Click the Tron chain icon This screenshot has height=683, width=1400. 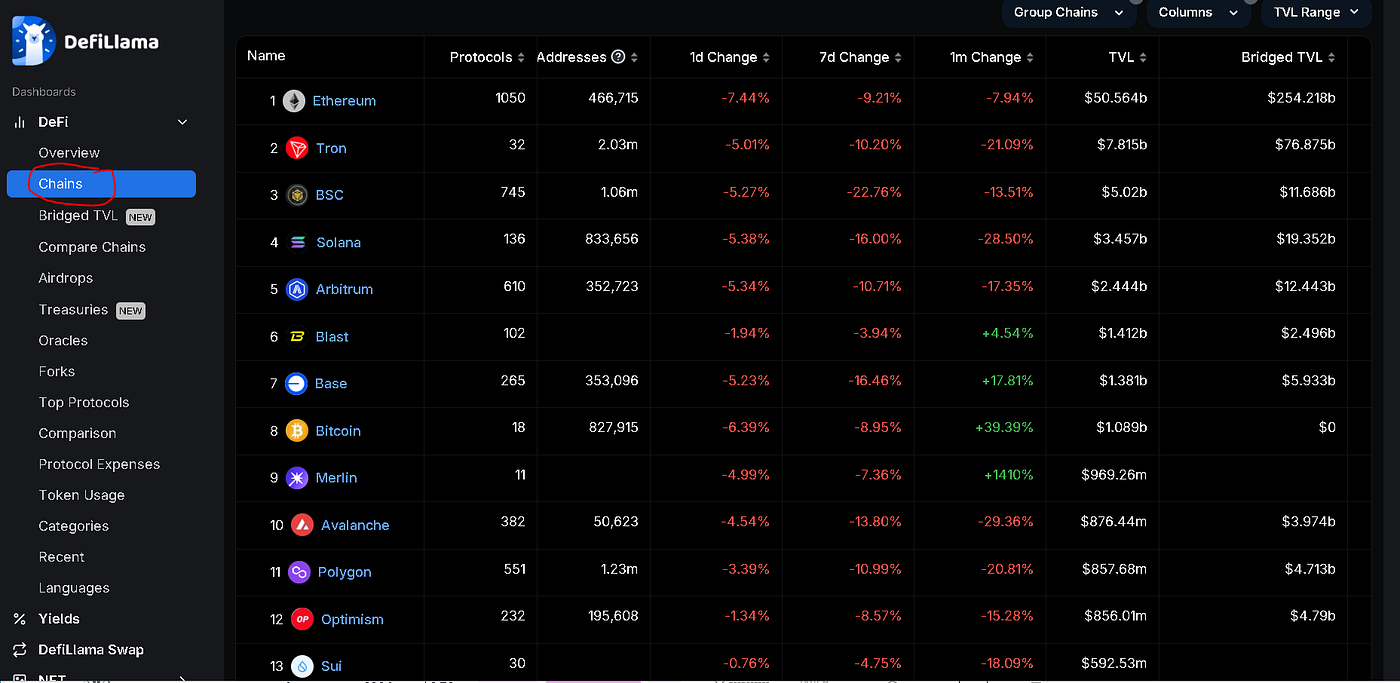pos(297,148)
